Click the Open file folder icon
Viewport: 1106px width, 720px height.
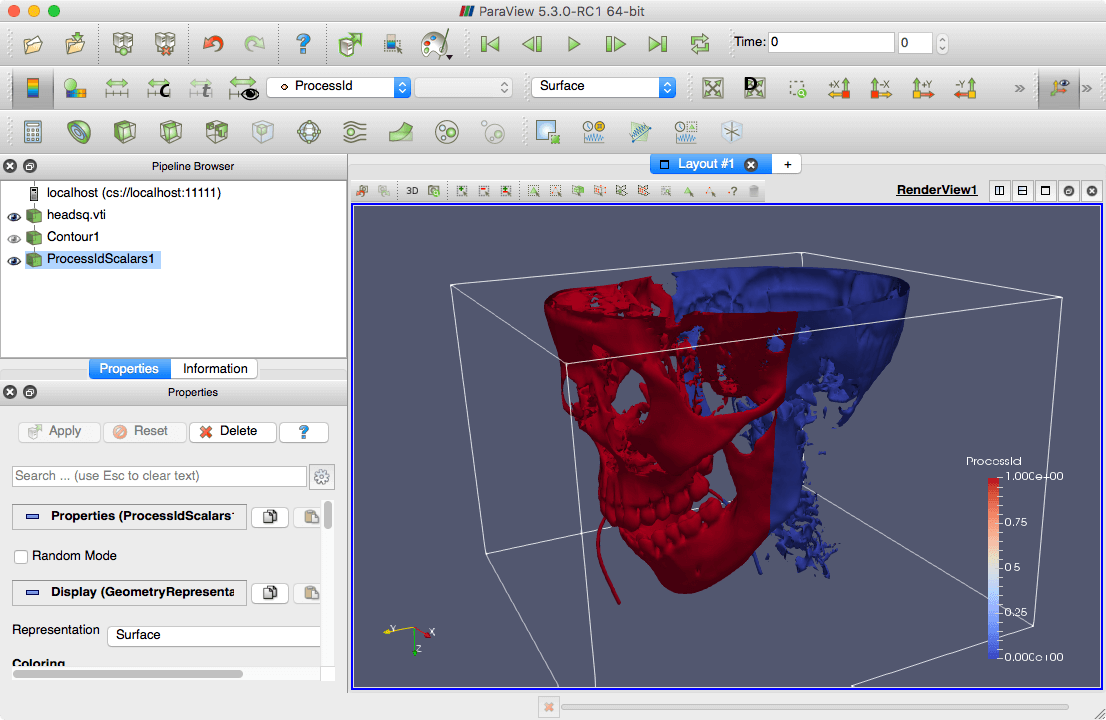coord(33,44)
